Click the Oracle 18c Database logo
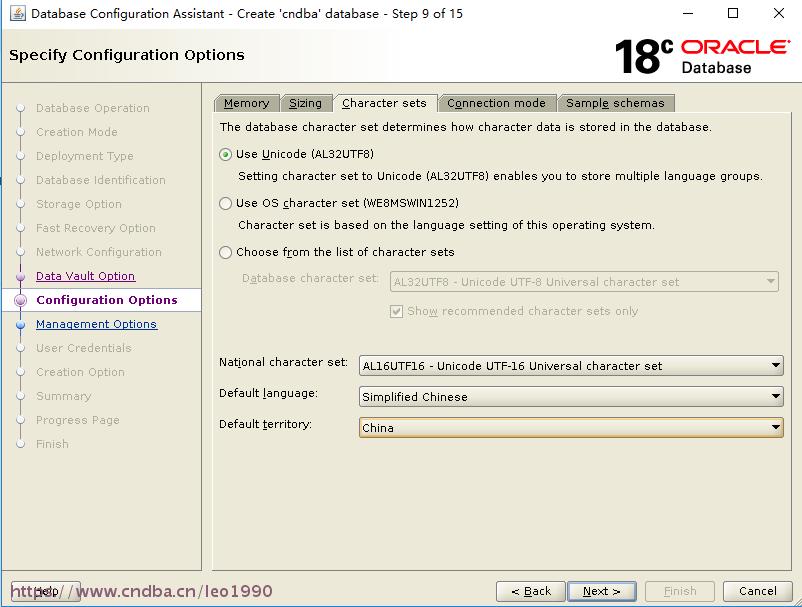The image size is (802, 607). (703, 56)
